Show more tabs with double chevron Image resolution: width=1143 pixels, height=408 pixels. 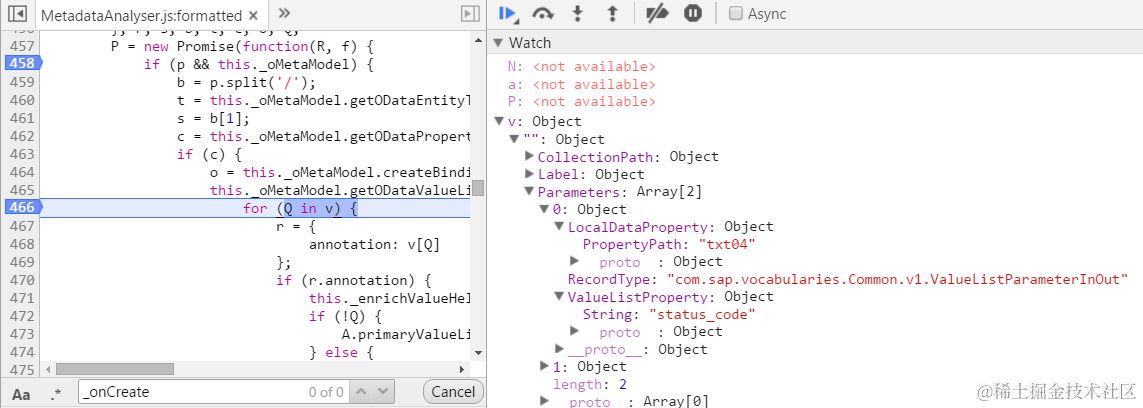(284, 13)
